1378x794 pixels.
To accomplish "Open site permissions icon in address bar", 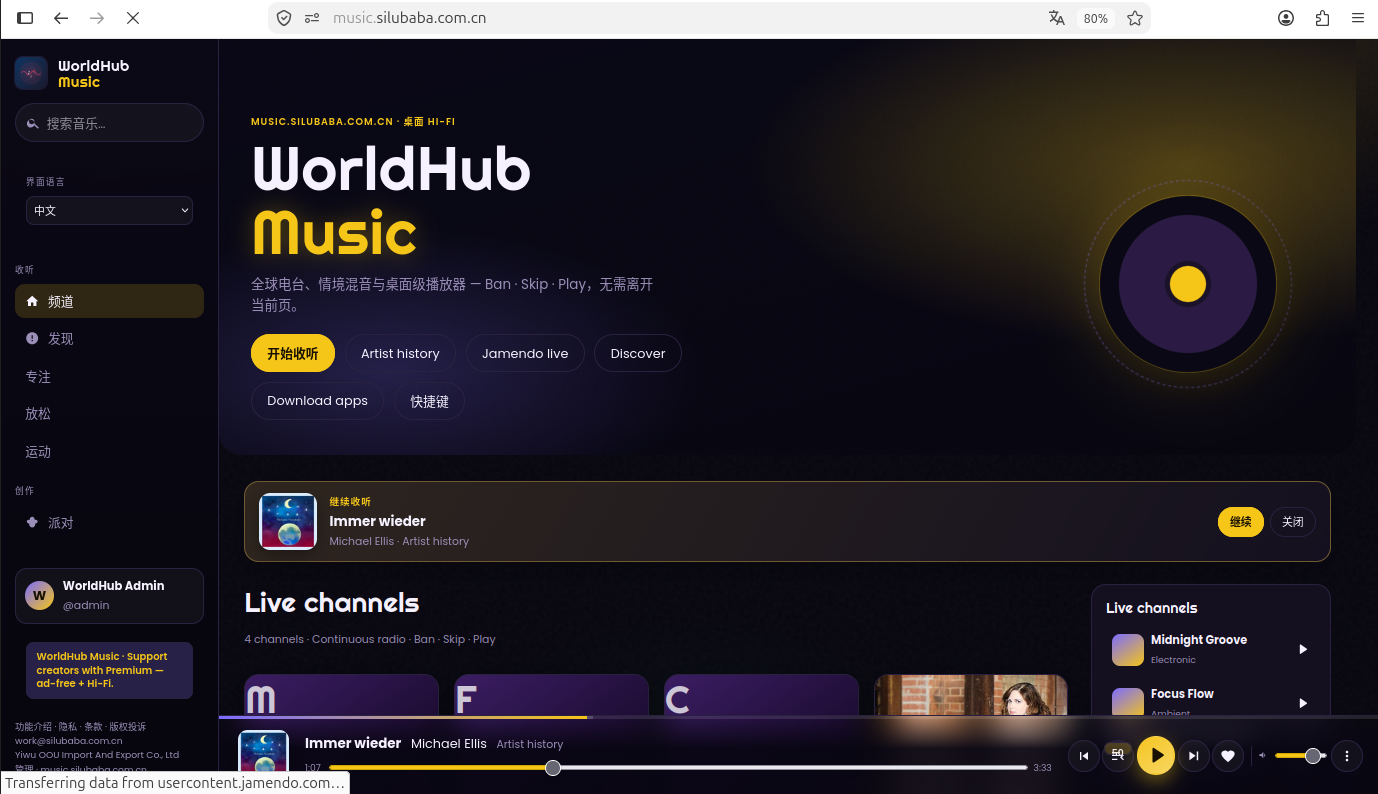I will pos(312,18).
